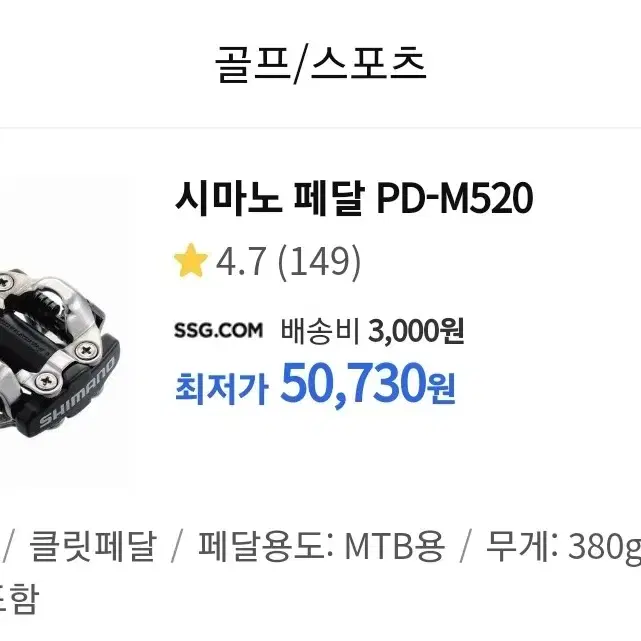Viewport: 641px width, 641px height.
Task: Click the 3,000원 amount
Action: (416, 331)
